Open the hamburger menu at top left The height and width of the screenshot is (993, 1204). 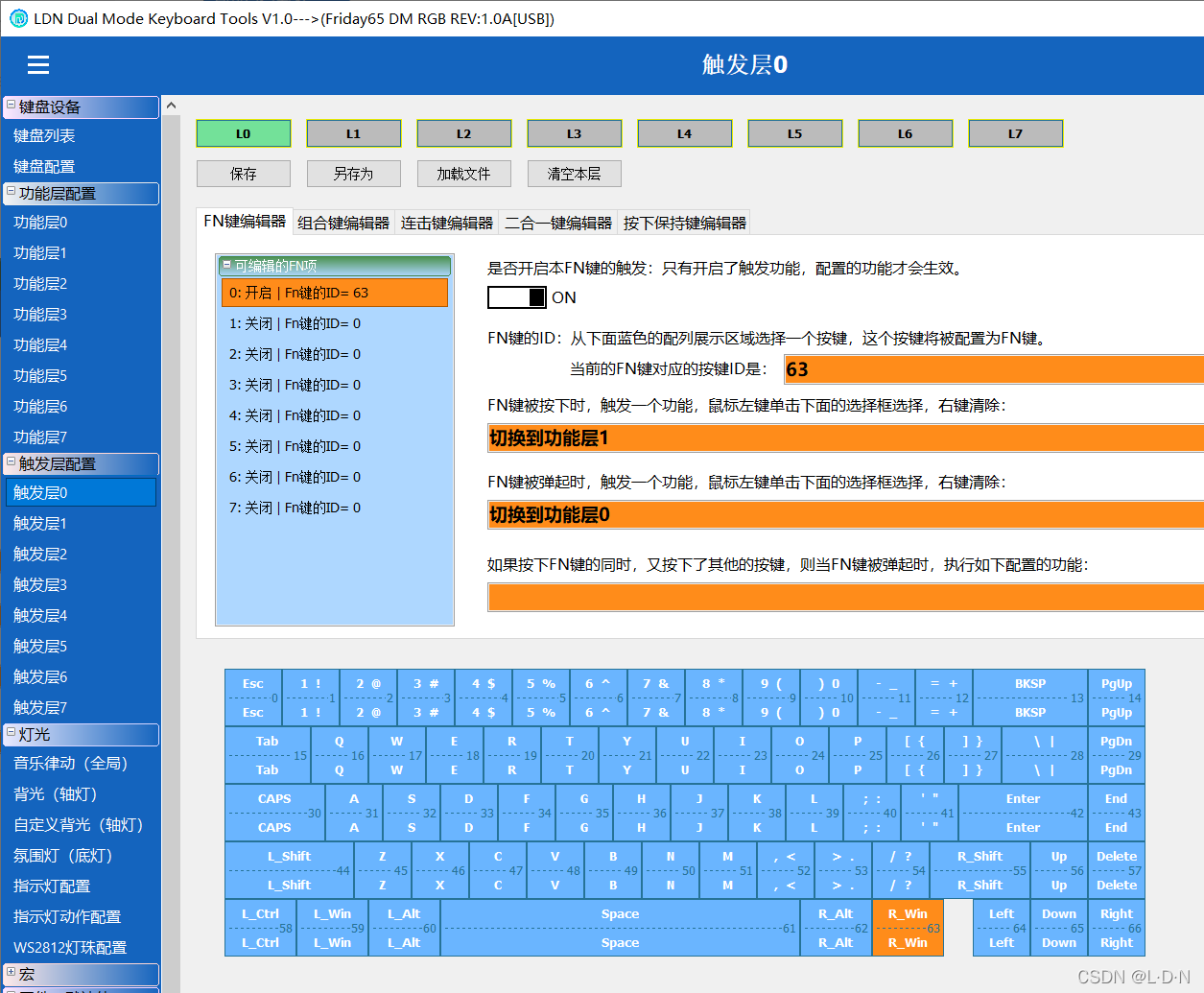(37, 65)
